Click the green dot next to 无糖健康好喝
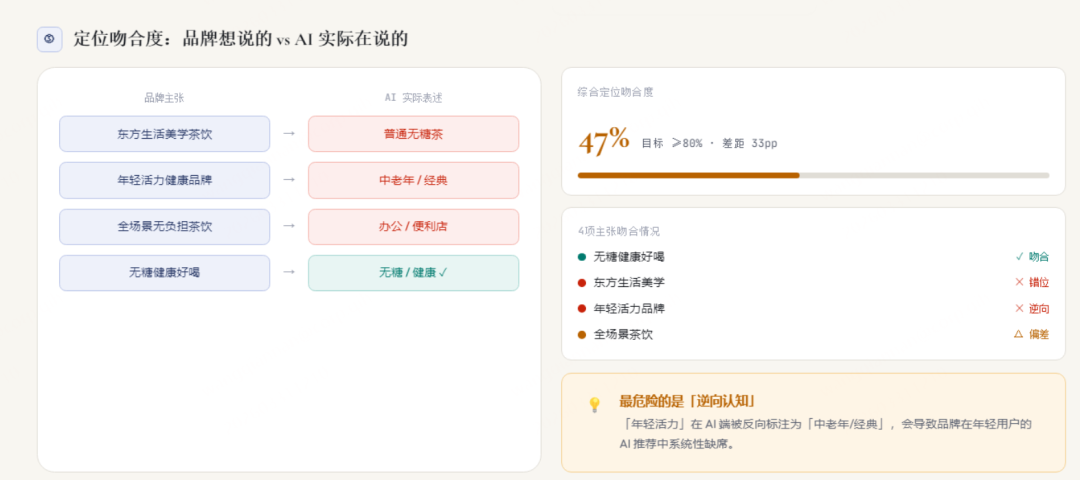Viewport: 1080px width, 480px height. (582, 256)
